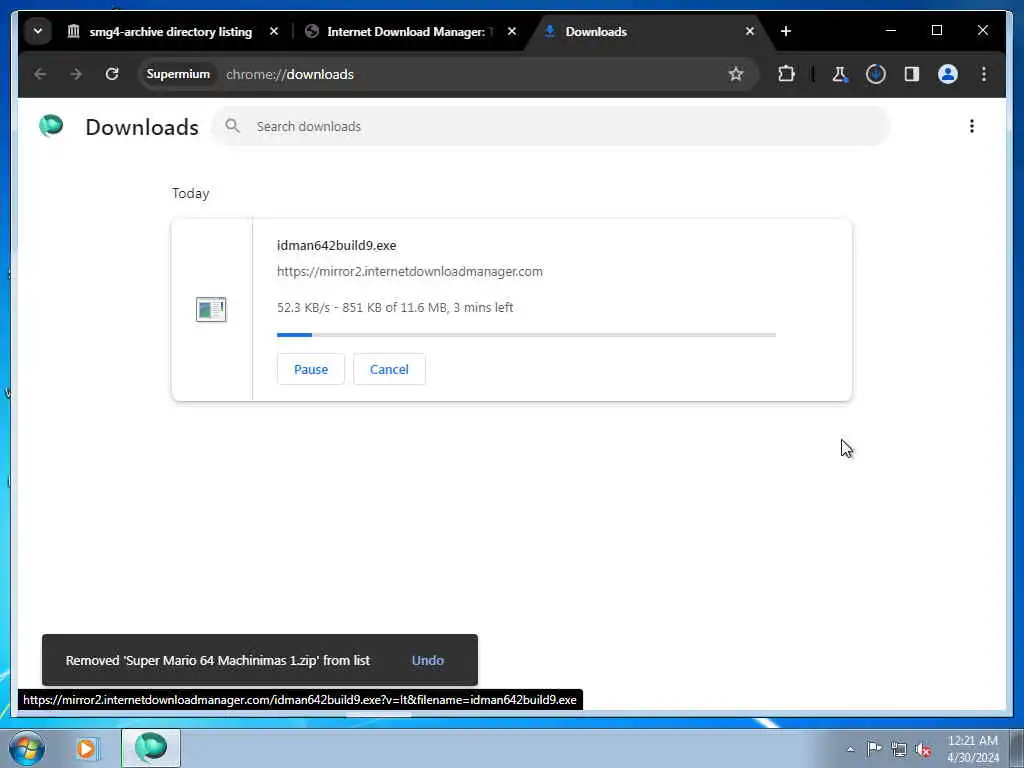This screenshot has height=768, width=1024.
Task: Show hidden system tray icons
Action: pyautogui.click(x=850, y=749)
